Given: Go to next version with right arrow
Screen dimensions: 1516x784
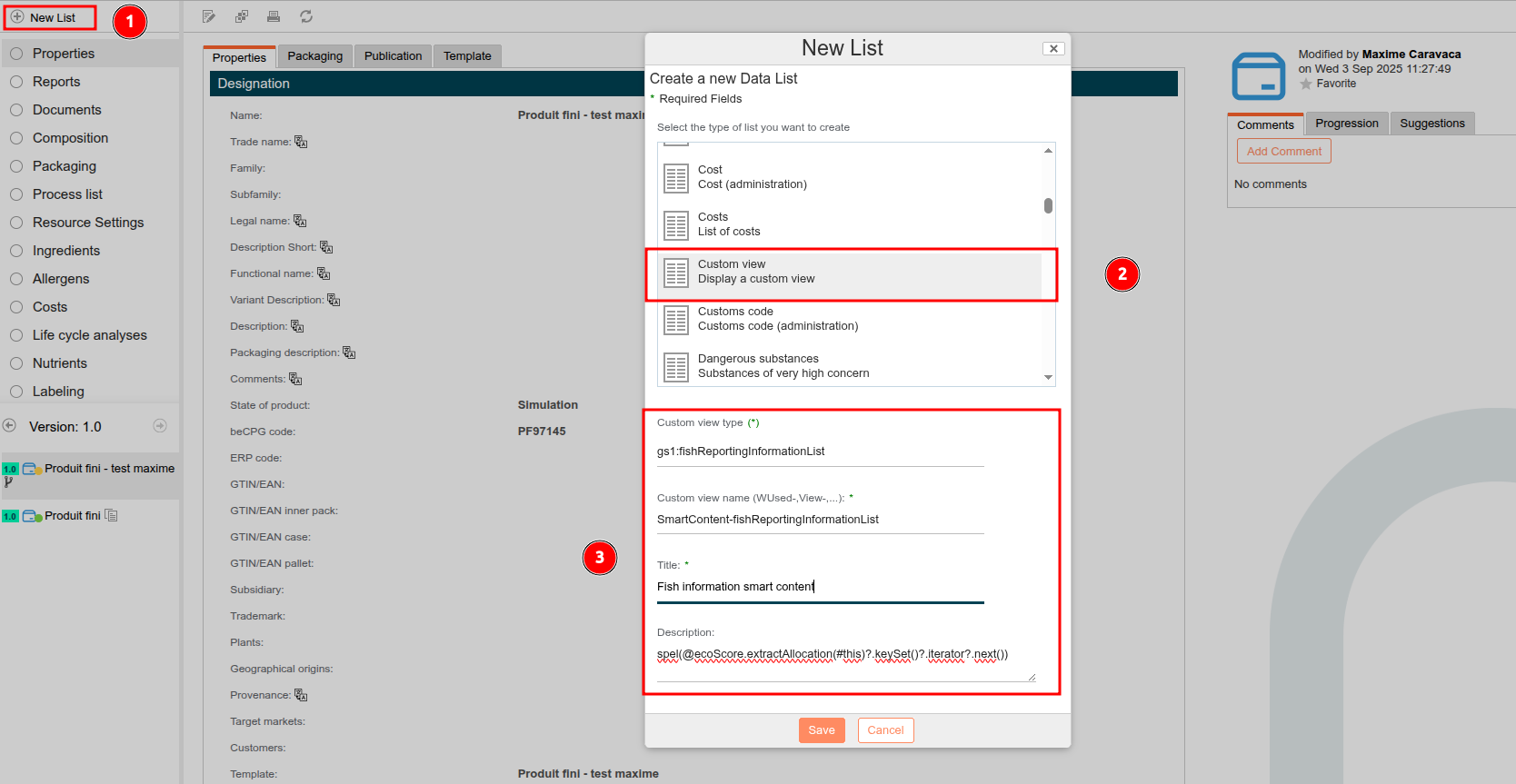Looking at the screenshot, I should pyautogui.click(x=160, y=425).
